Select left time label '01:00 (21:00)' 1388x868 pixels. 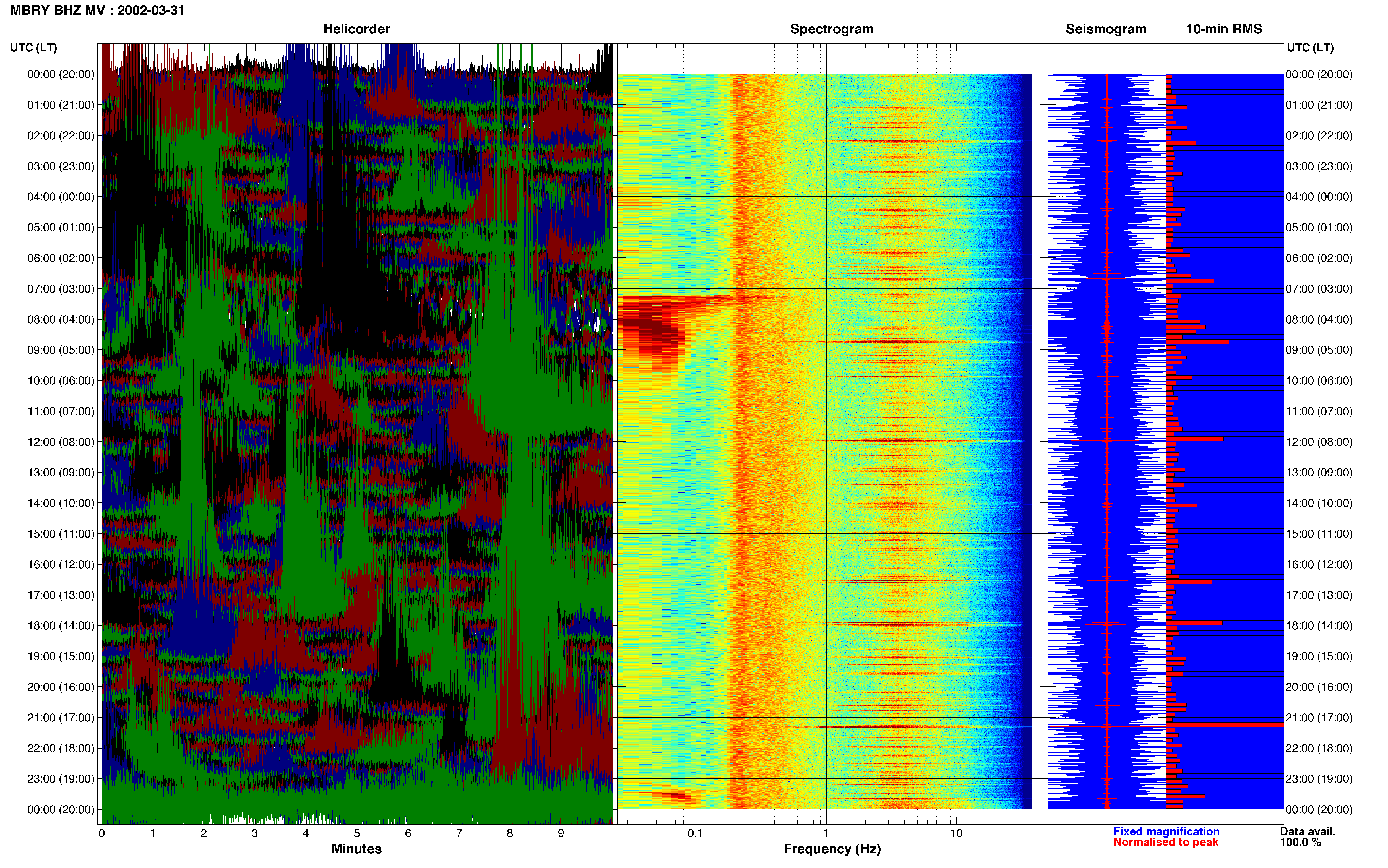tap(61, 105)
